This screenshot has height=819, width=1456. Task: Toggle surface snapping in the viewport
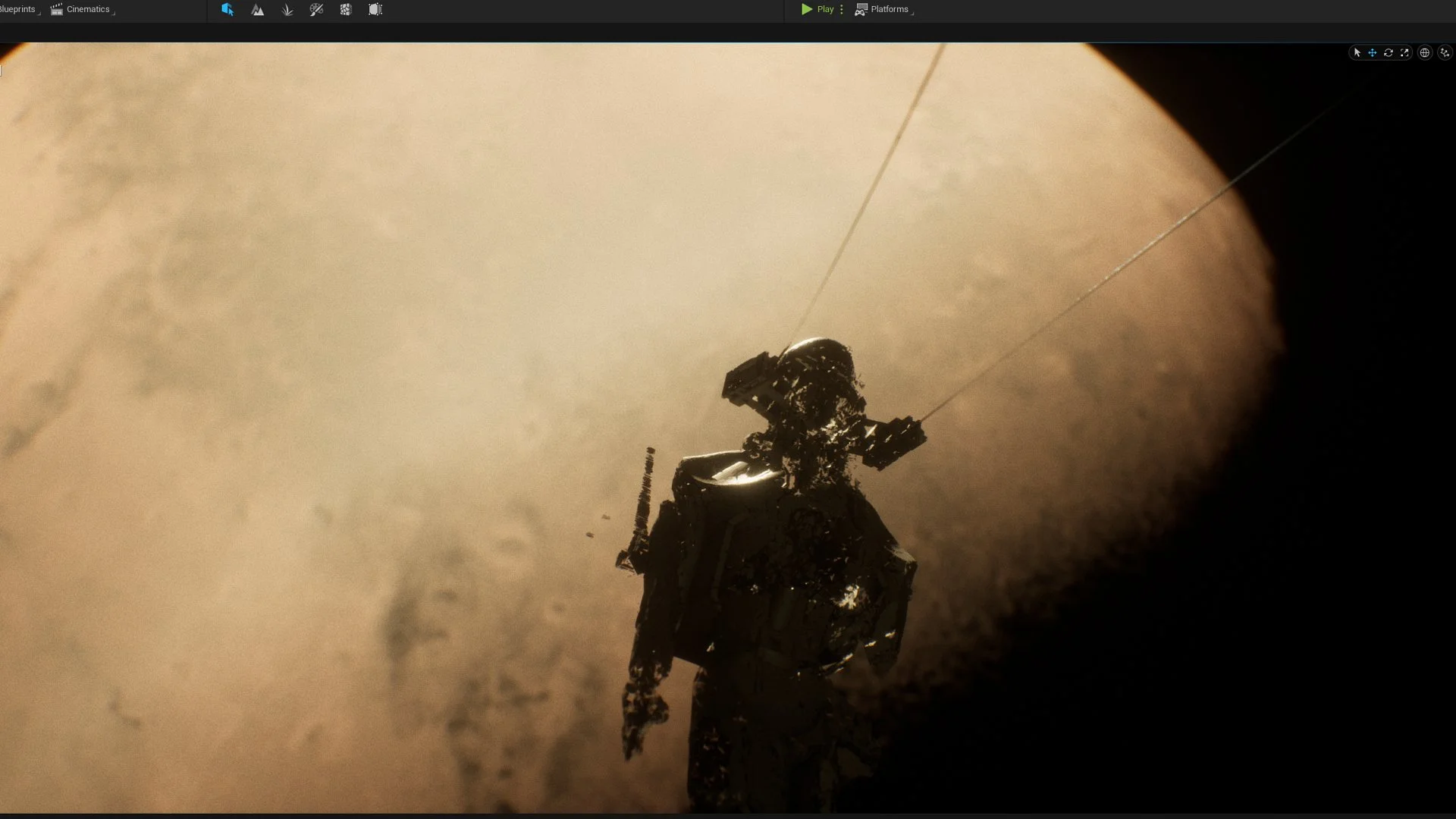pyautogui.click(x=1445, y=53)
